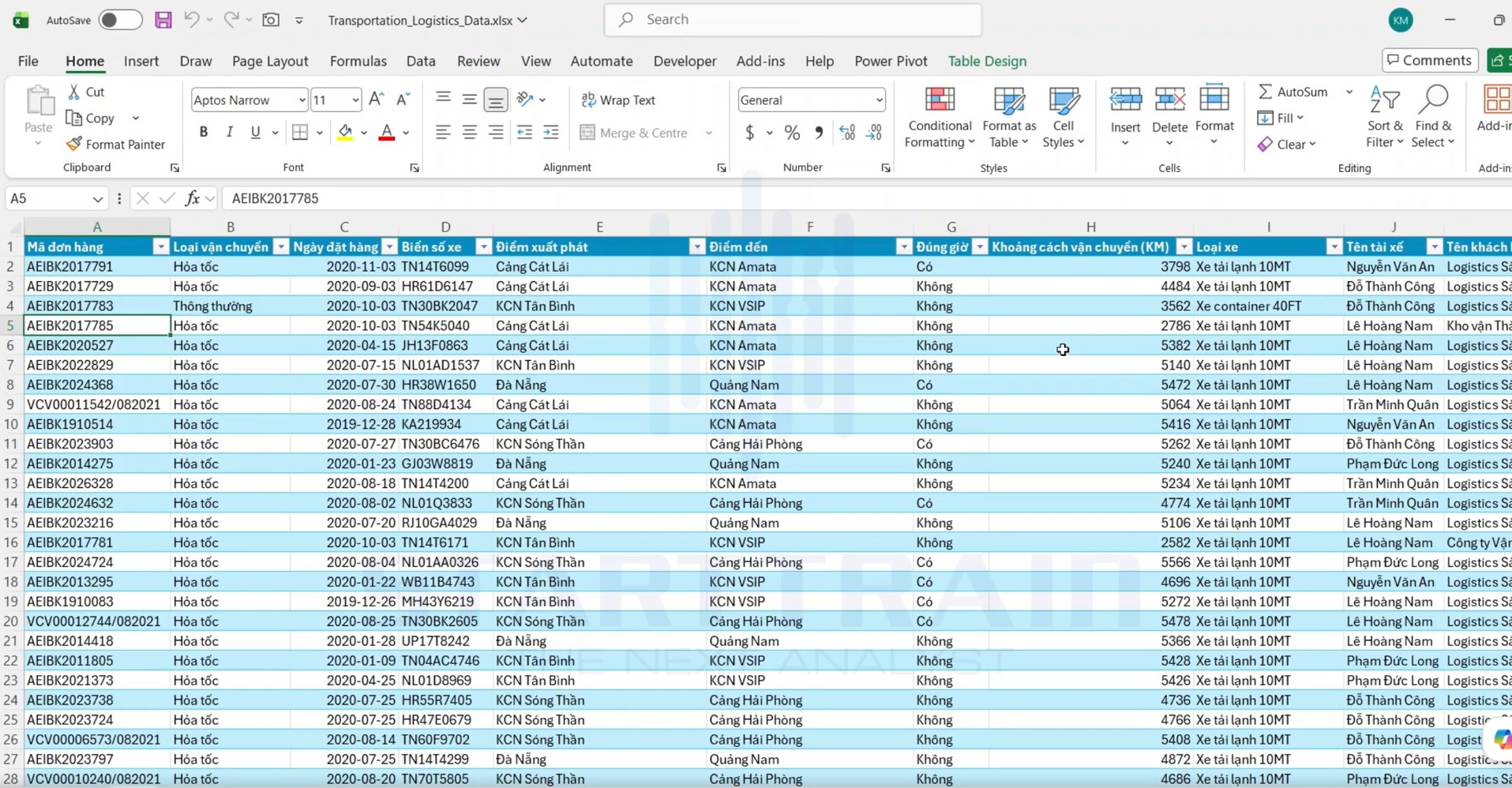
Task: Apply Italic formatting
Action: click(x=229, y=133)
